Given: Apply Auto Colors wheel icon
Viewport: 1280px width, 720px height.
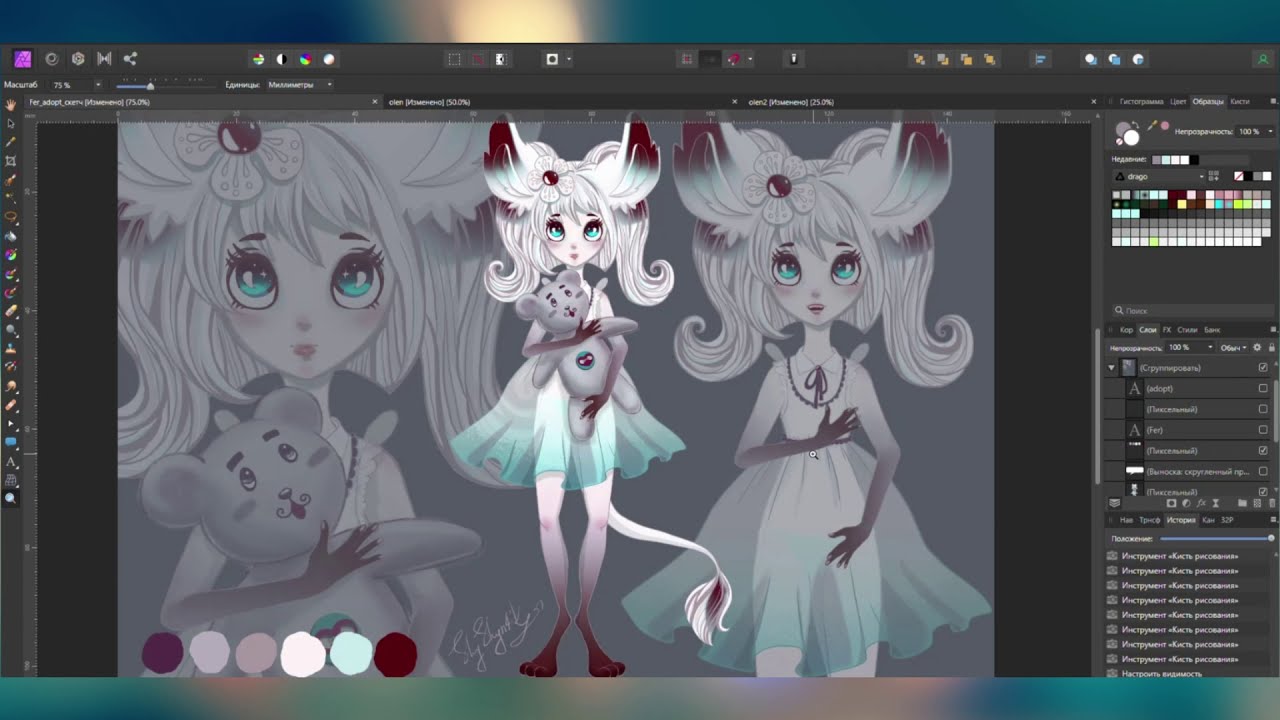Looking at the screenshot, I should click(305, 59).
